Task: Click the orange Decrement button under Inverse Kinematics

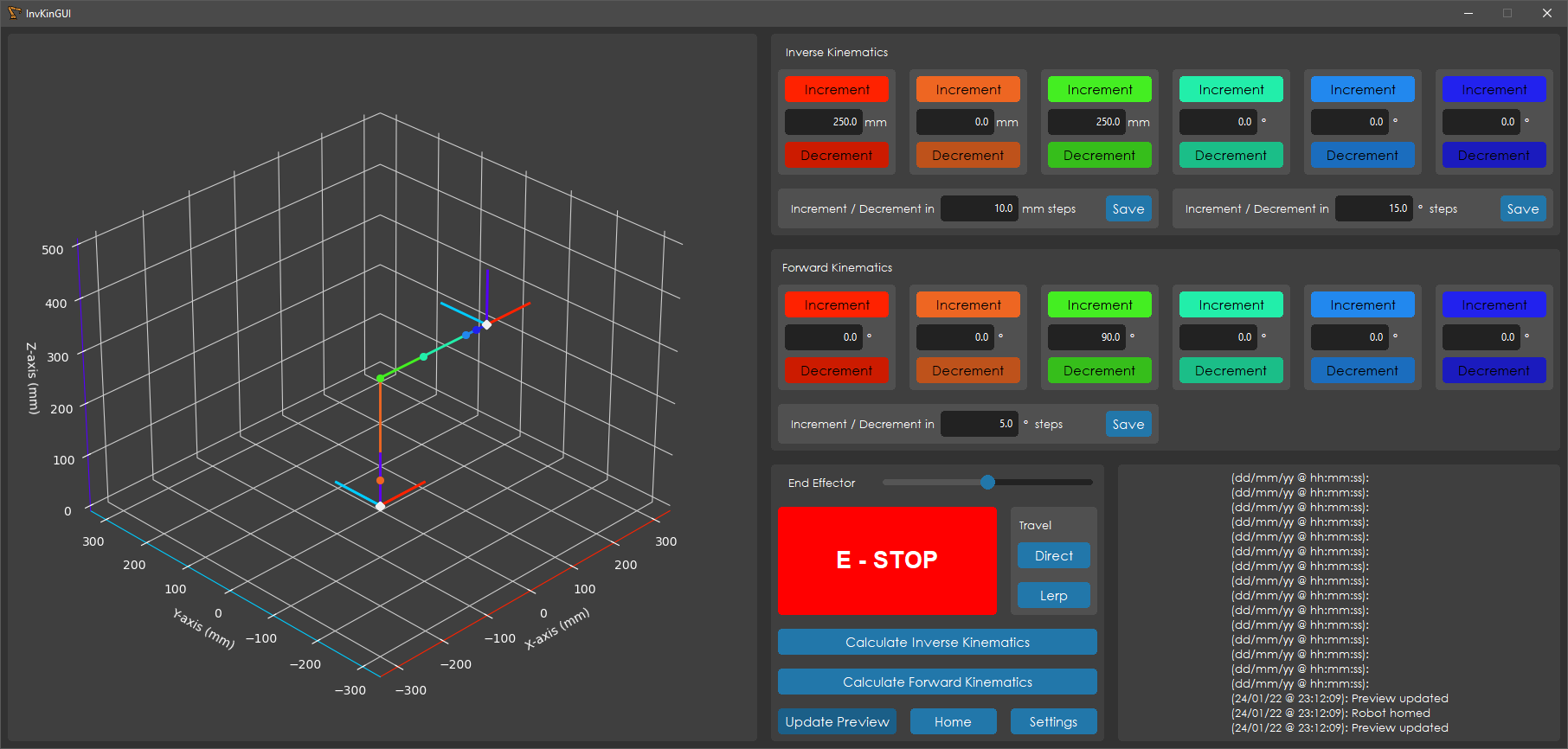Action: point(967,156)
